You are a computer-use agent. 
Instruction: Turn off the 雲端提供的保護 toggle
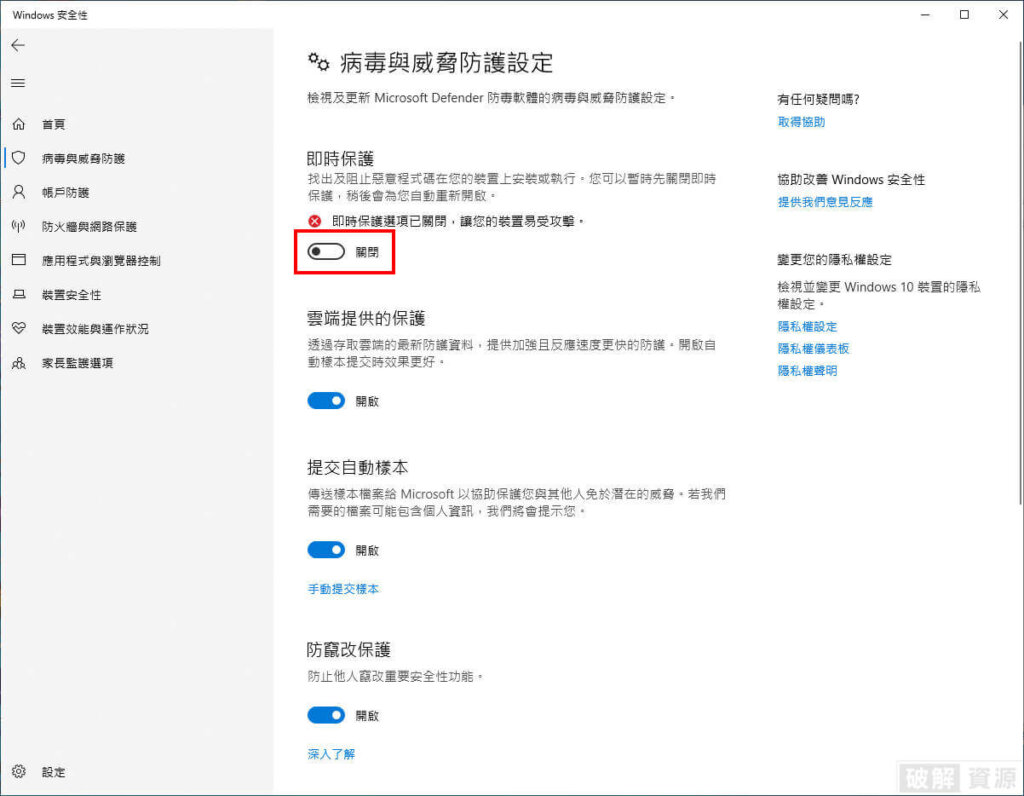[326, 400]
